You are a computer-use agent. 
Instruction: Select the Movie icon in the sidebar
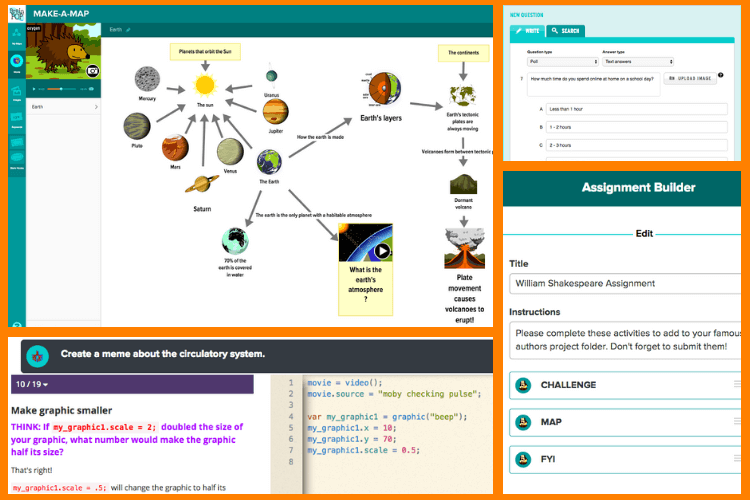(x=17, y=63)
